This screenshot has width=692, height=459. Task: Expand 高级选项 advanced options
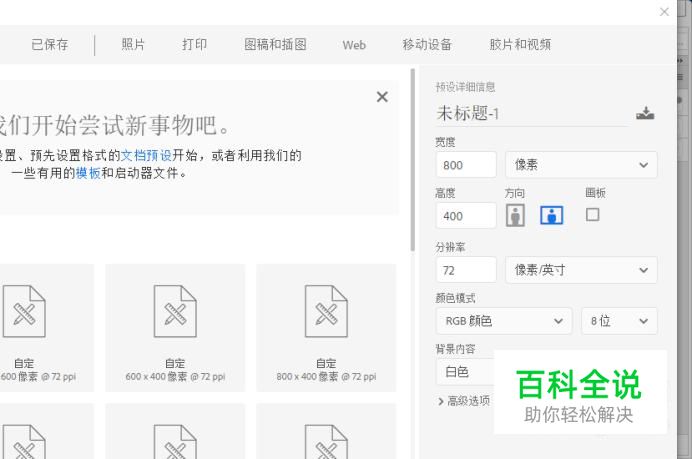(x=464, y=401)
